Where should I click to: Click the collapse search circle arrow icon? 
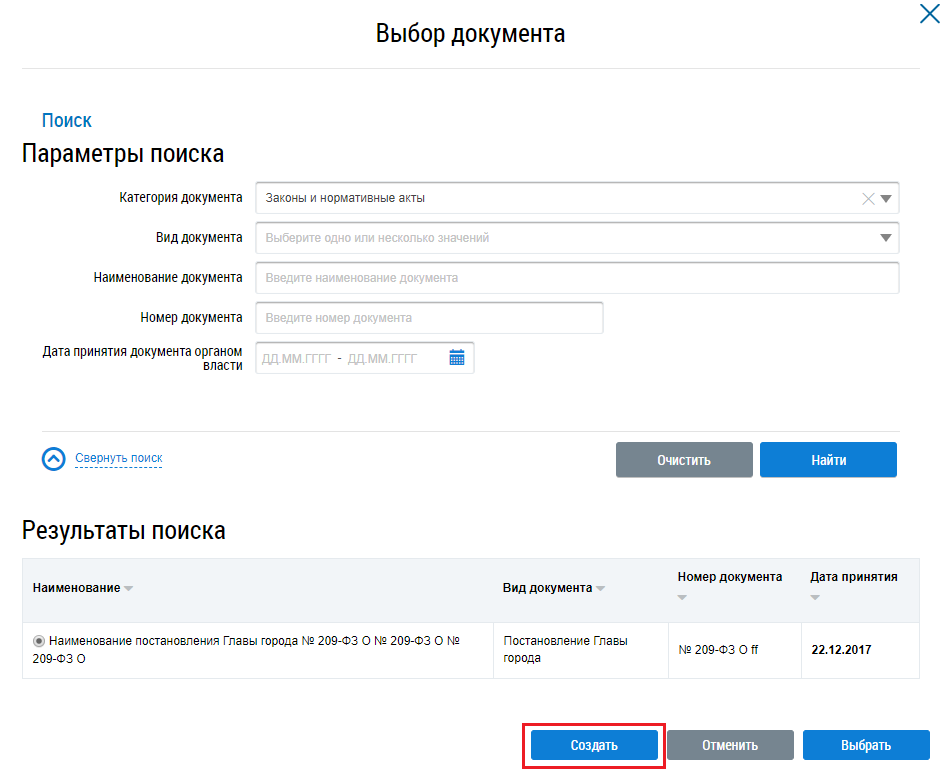click(x=53, y=459)
